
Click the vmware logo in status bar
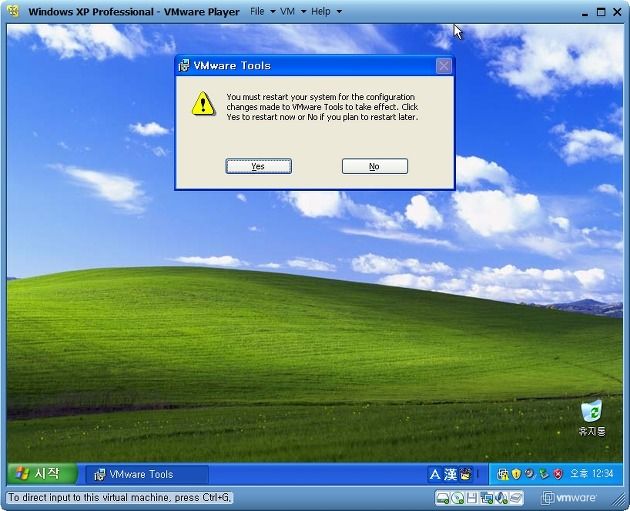pyautogui.click(x=569, y=498)
